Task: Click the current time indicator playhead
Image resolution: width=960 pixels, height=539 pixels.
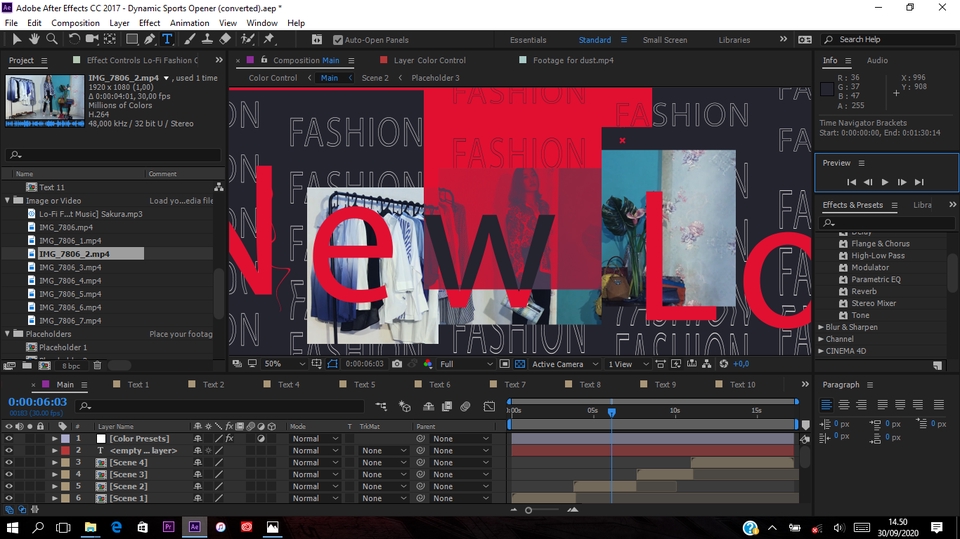Action: (611, 412)
